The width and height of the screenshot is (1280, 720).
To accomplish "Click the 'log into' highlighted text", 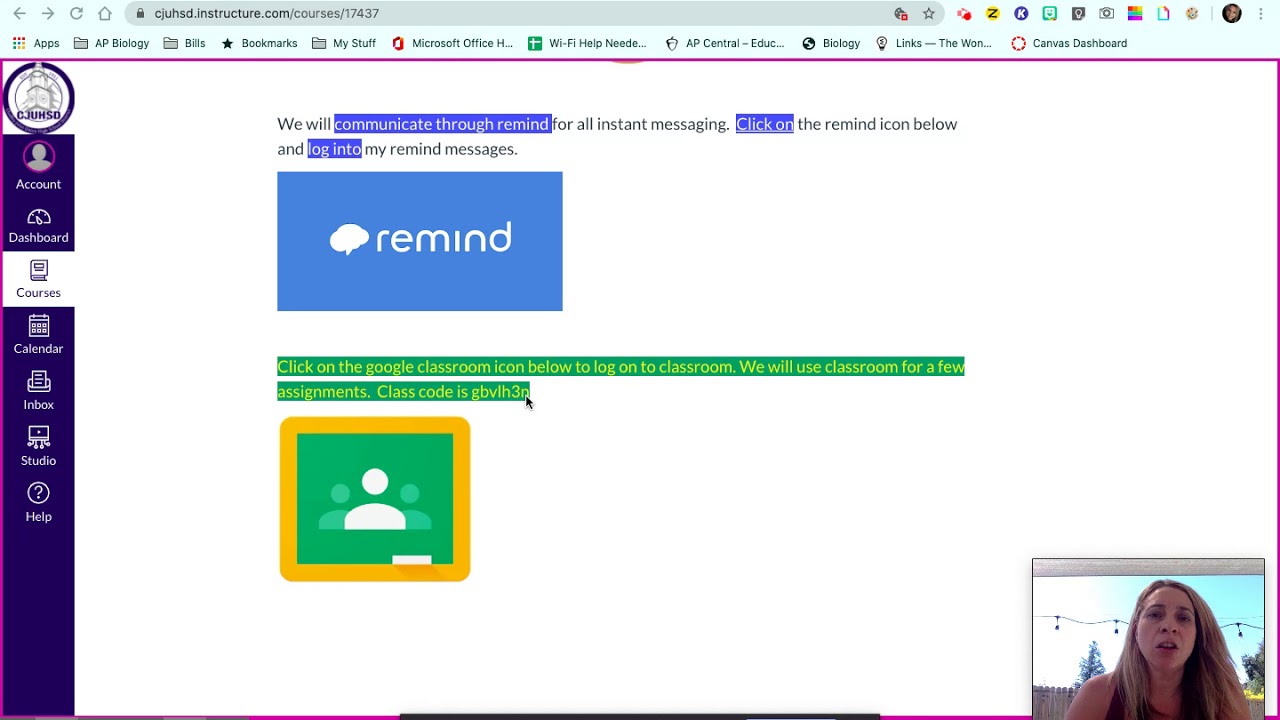I will (x=334, y=149).
